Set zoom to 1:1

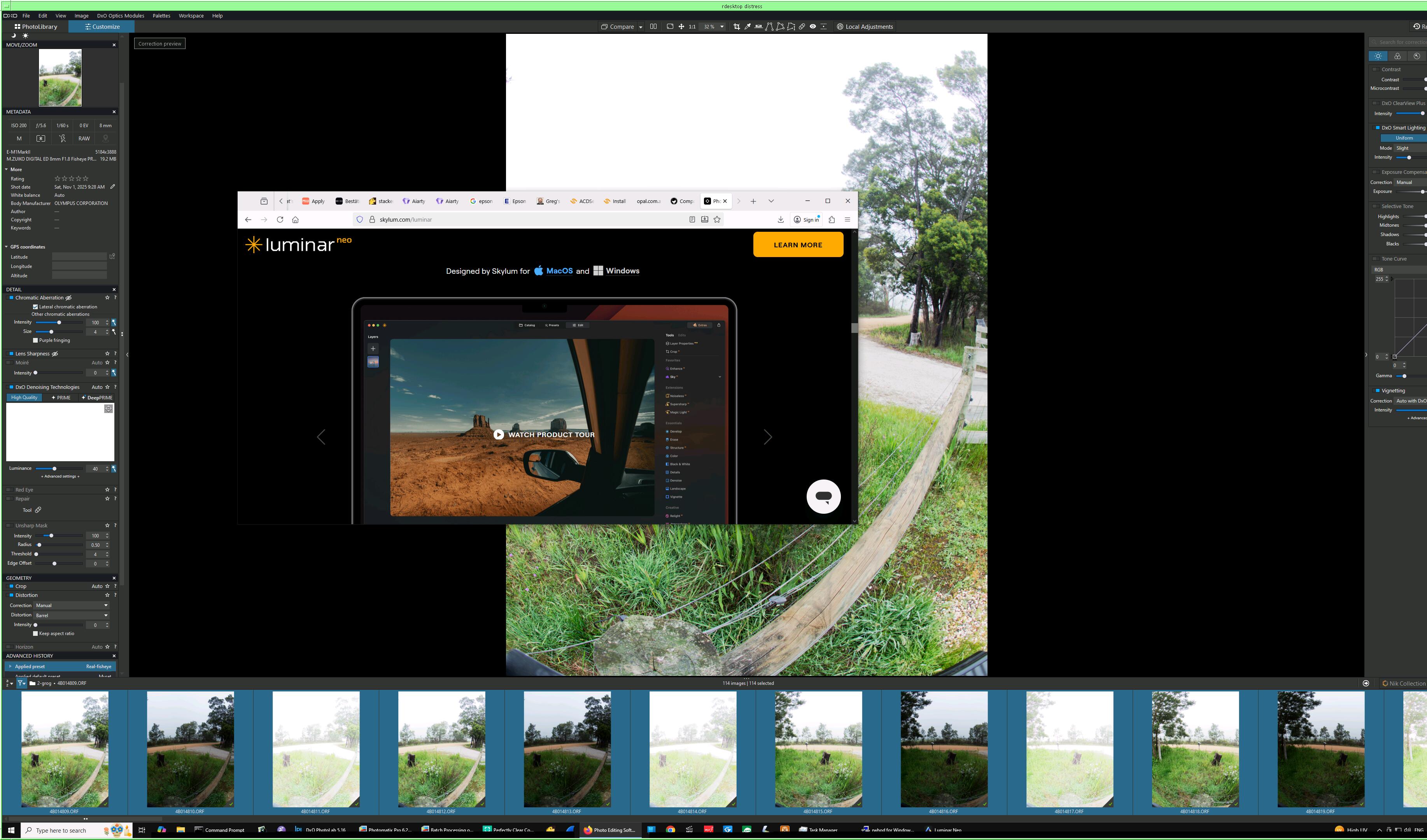[x=692, y=26]
